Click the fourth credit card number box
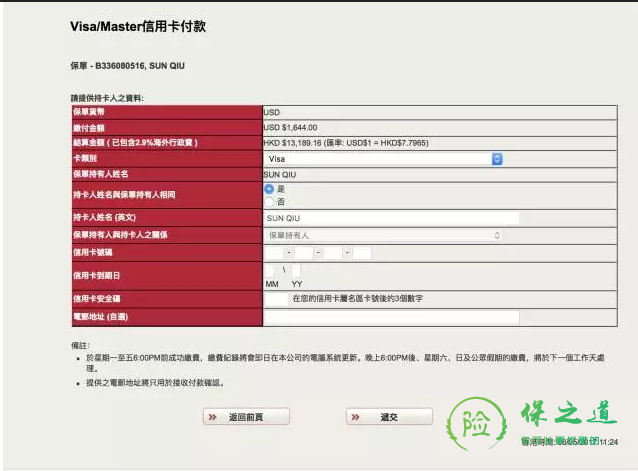This screenshot has height=471, width=638. tap(362, 253)
